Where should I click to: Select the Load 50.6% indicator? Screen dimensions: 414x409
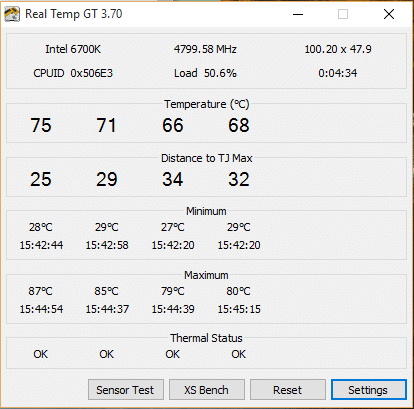pyautogui.click(x=205, y=73)
